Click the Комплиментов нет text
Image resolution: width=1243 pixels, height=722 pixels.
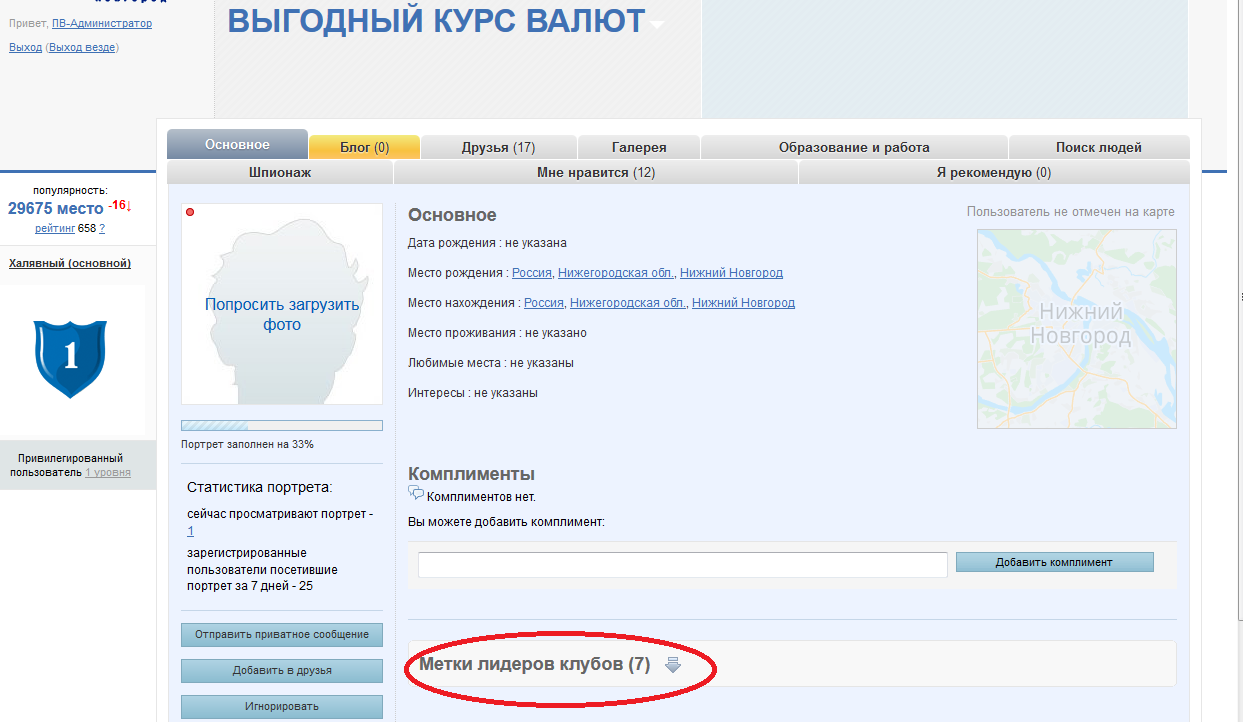(x=481, y=496)
